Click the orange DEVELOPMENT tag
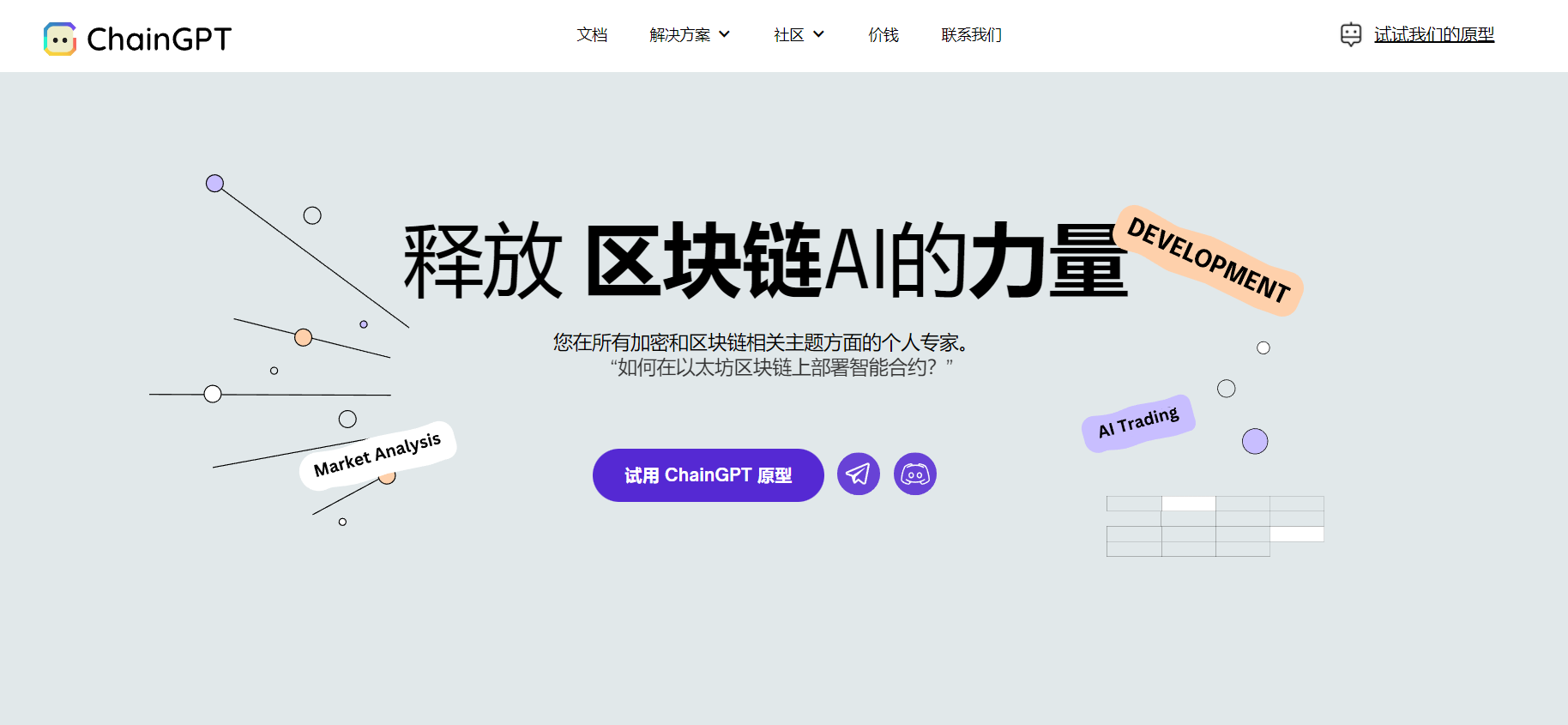 point(1208,260)
